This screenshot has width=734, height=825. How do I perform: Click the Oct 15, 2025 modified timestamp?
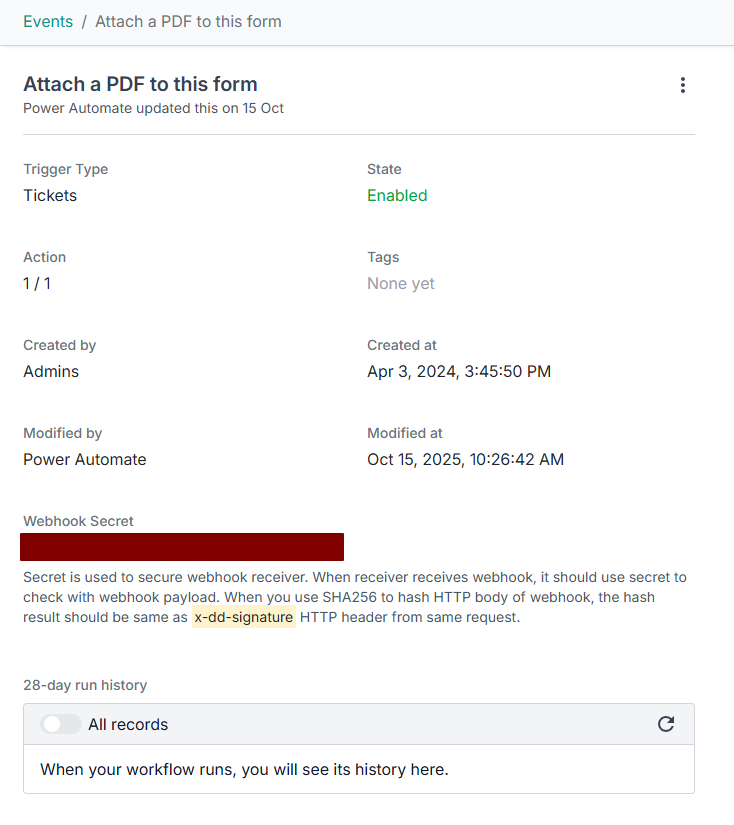point(465,460)
